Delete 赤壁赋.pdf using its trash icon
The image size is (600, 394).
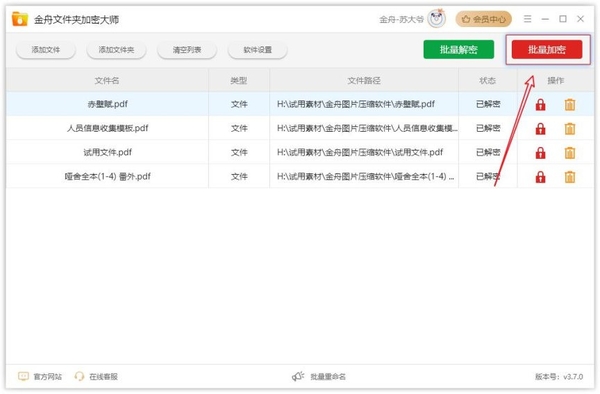pyautogui.click(x=570, y=104)
